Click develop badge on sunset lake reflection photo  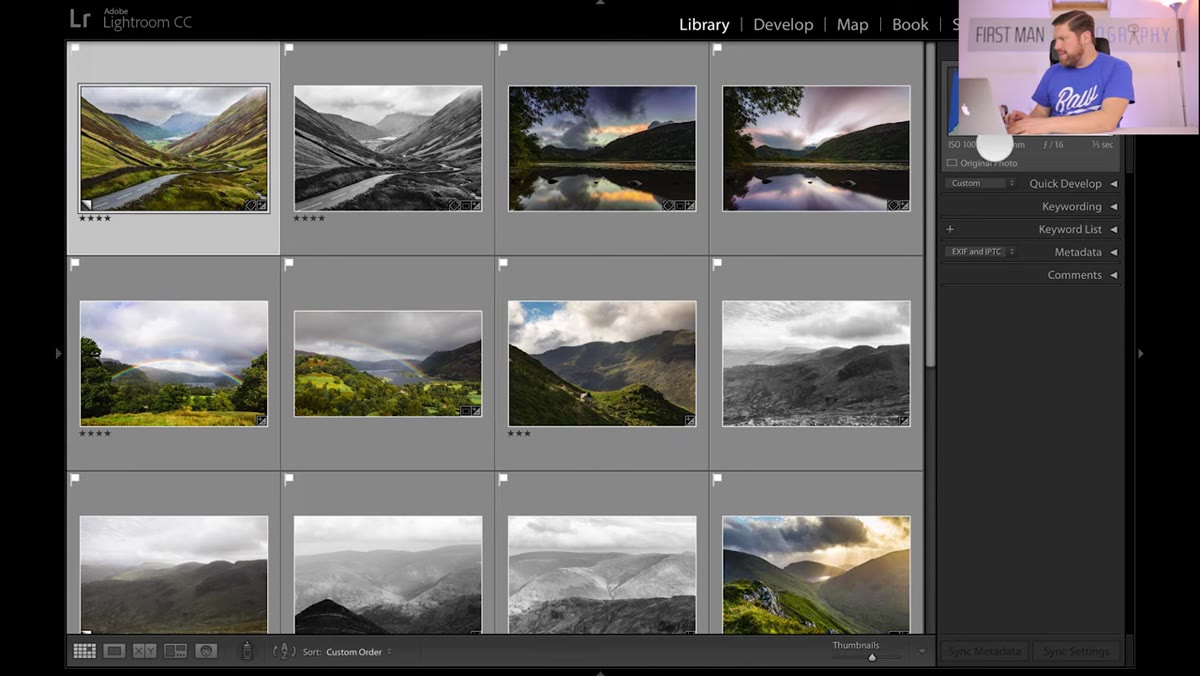(690, 205)
